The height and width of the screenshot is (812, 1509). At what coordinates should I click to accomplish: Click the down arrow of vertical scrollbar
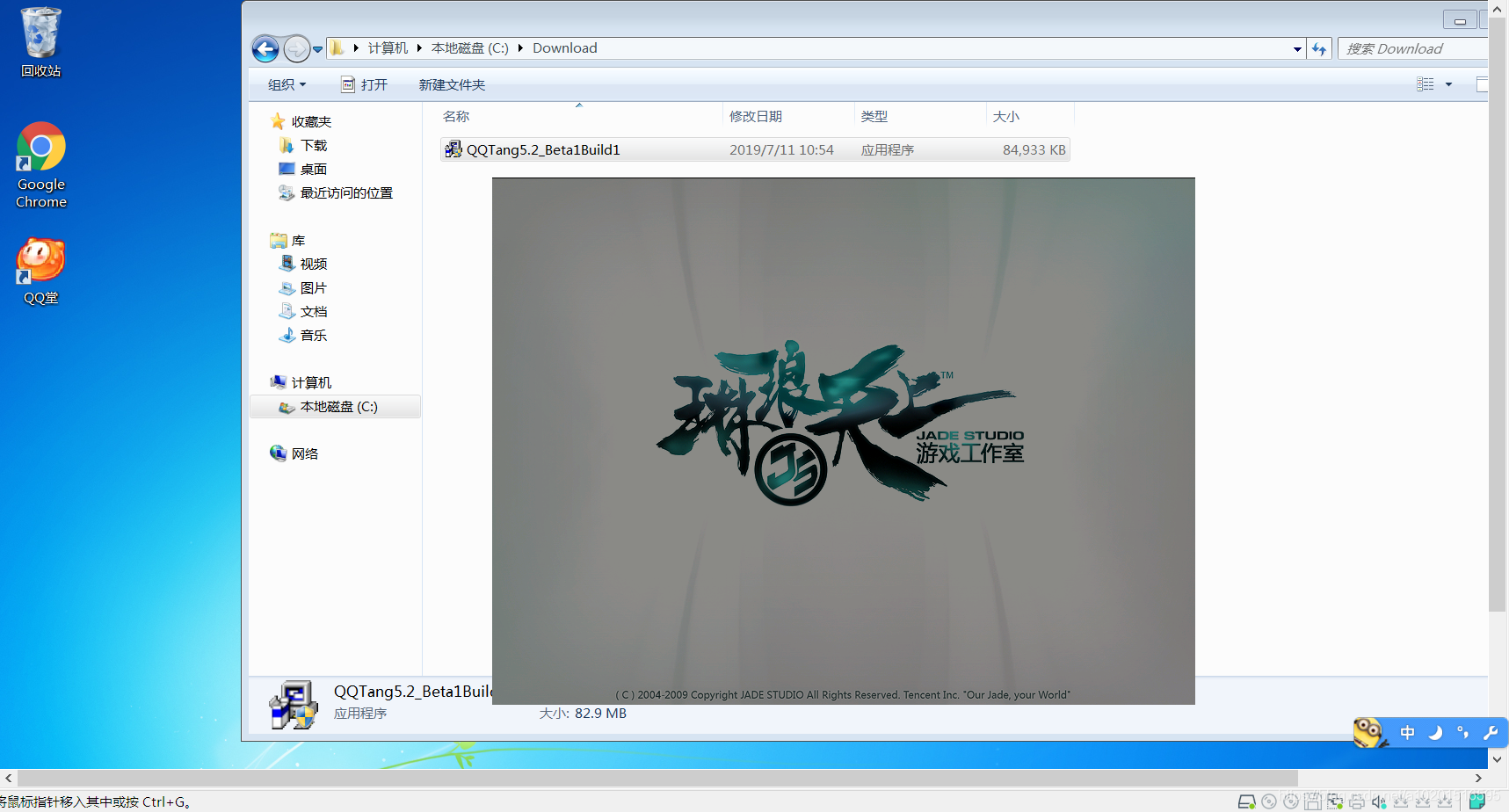point(1498,759)
